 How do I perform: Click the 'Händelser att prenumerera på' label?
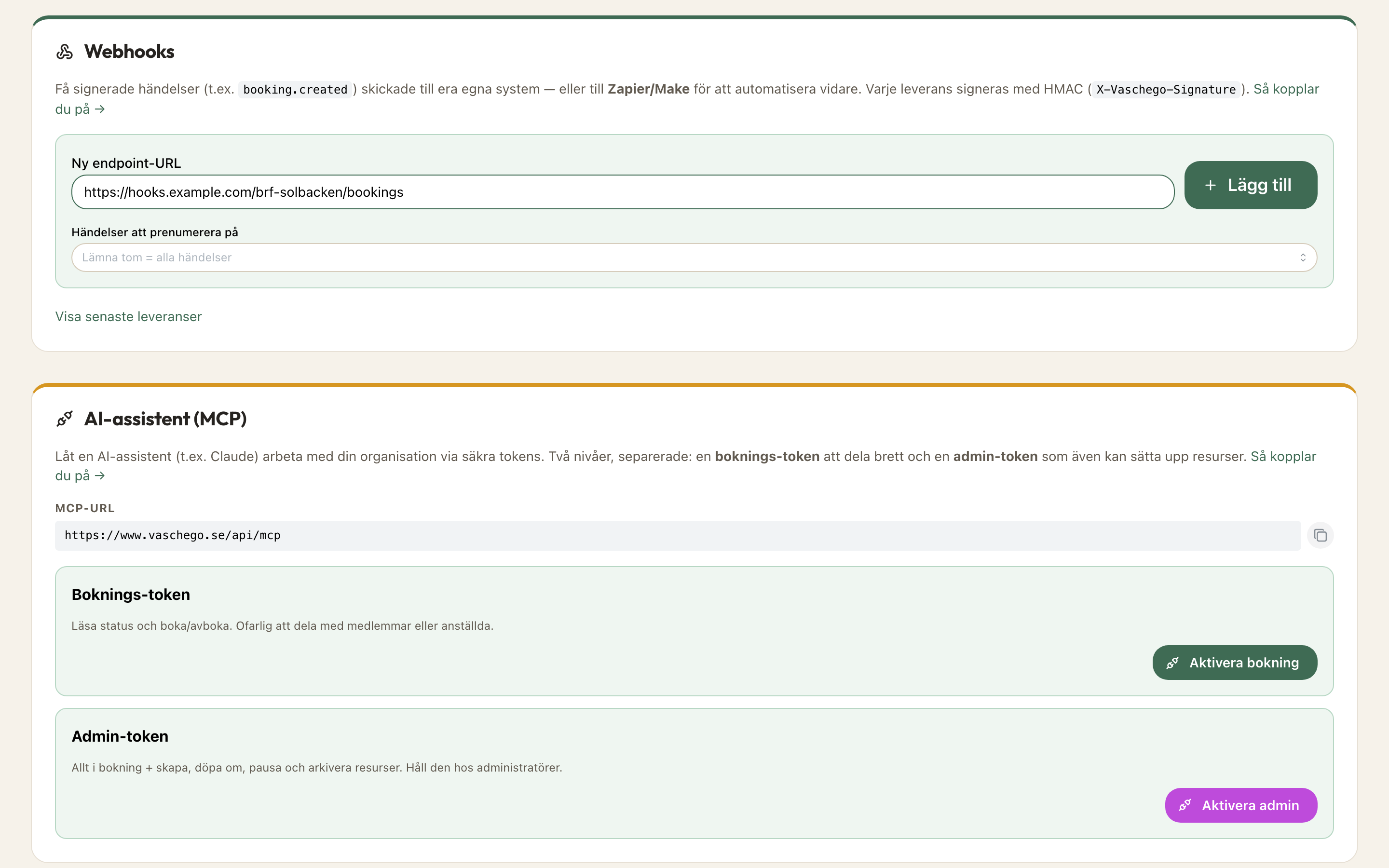tap(155, 232)
